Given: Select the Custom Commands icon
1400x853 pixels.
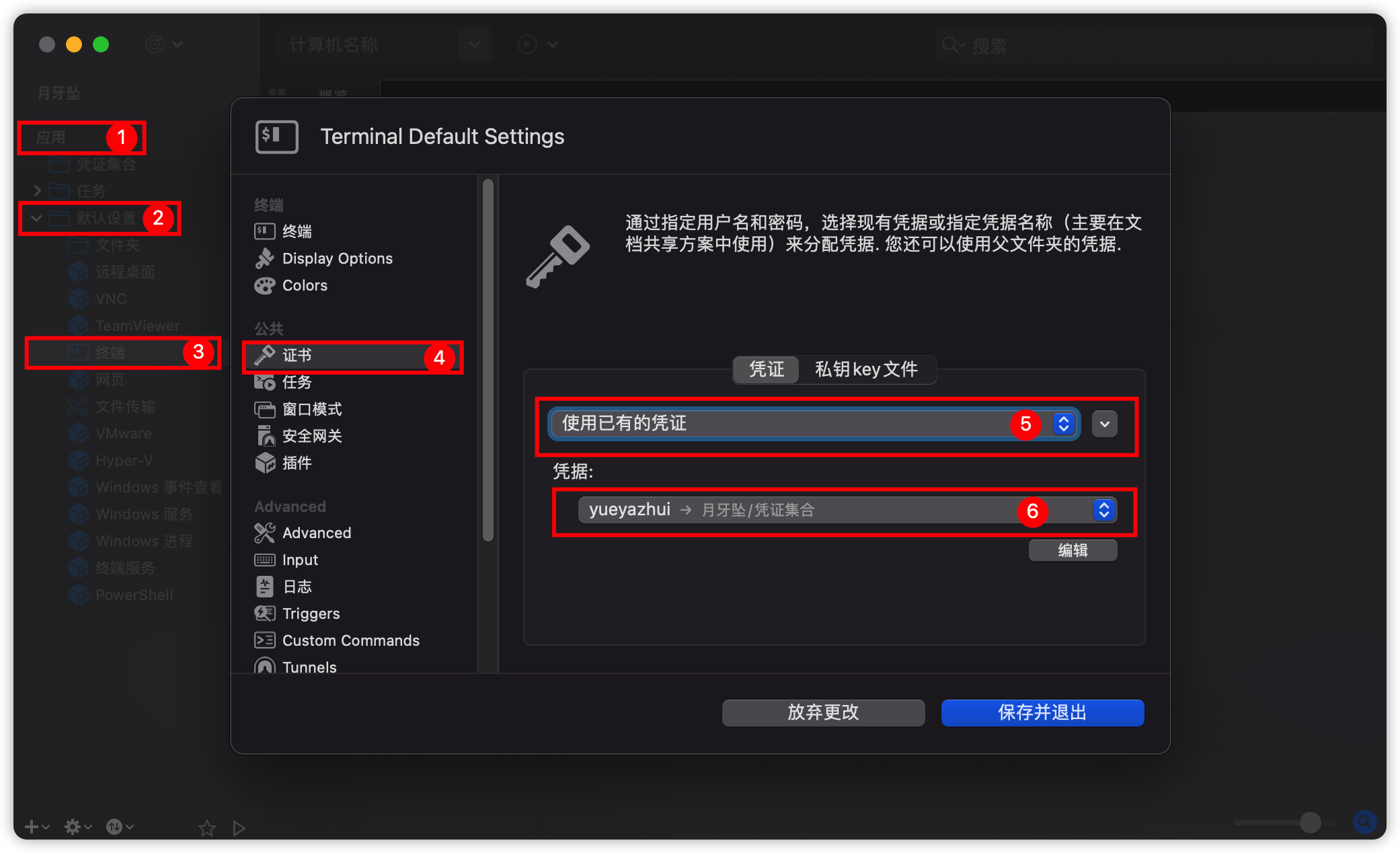Looking at the screenshot, I should coord(264,640).
